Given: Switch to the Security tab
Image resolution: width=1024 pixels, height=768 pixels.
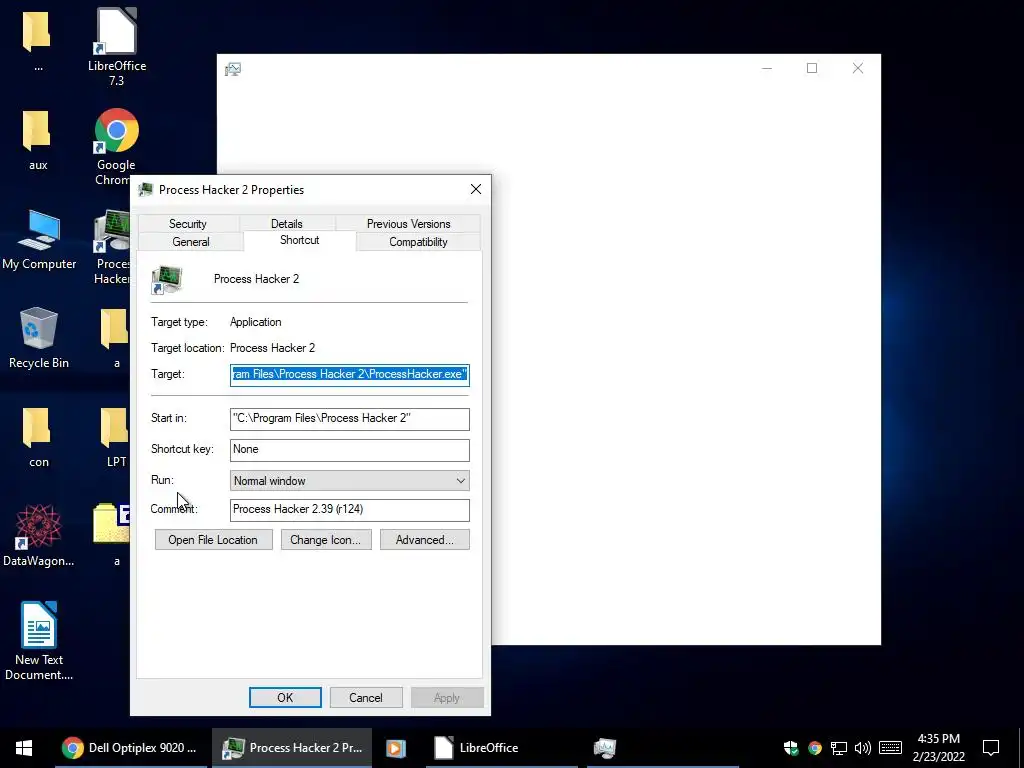Looking at the screenshot, I should coord(188,223).
